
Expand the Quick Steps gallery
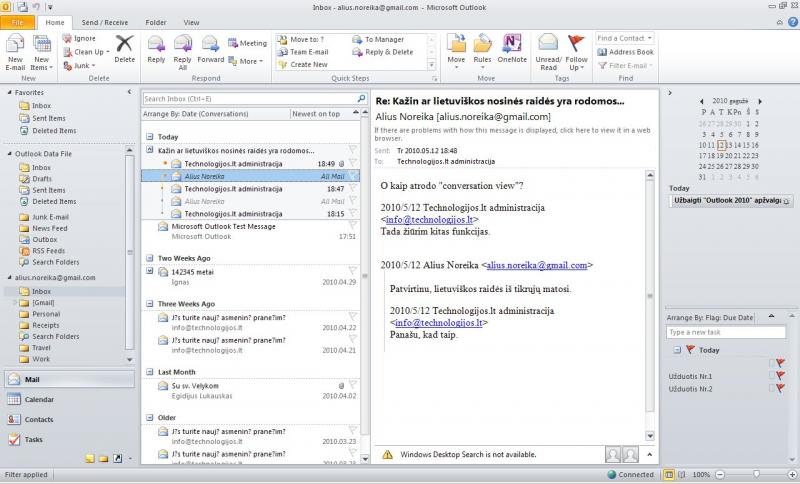[432, 65]
